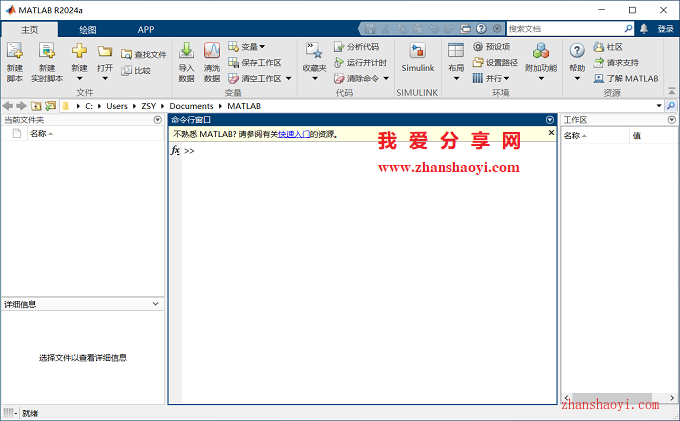Expand the 并行 (Parallel) dropdown
Viewport: 680px width, 421px height.
point(506,78)
